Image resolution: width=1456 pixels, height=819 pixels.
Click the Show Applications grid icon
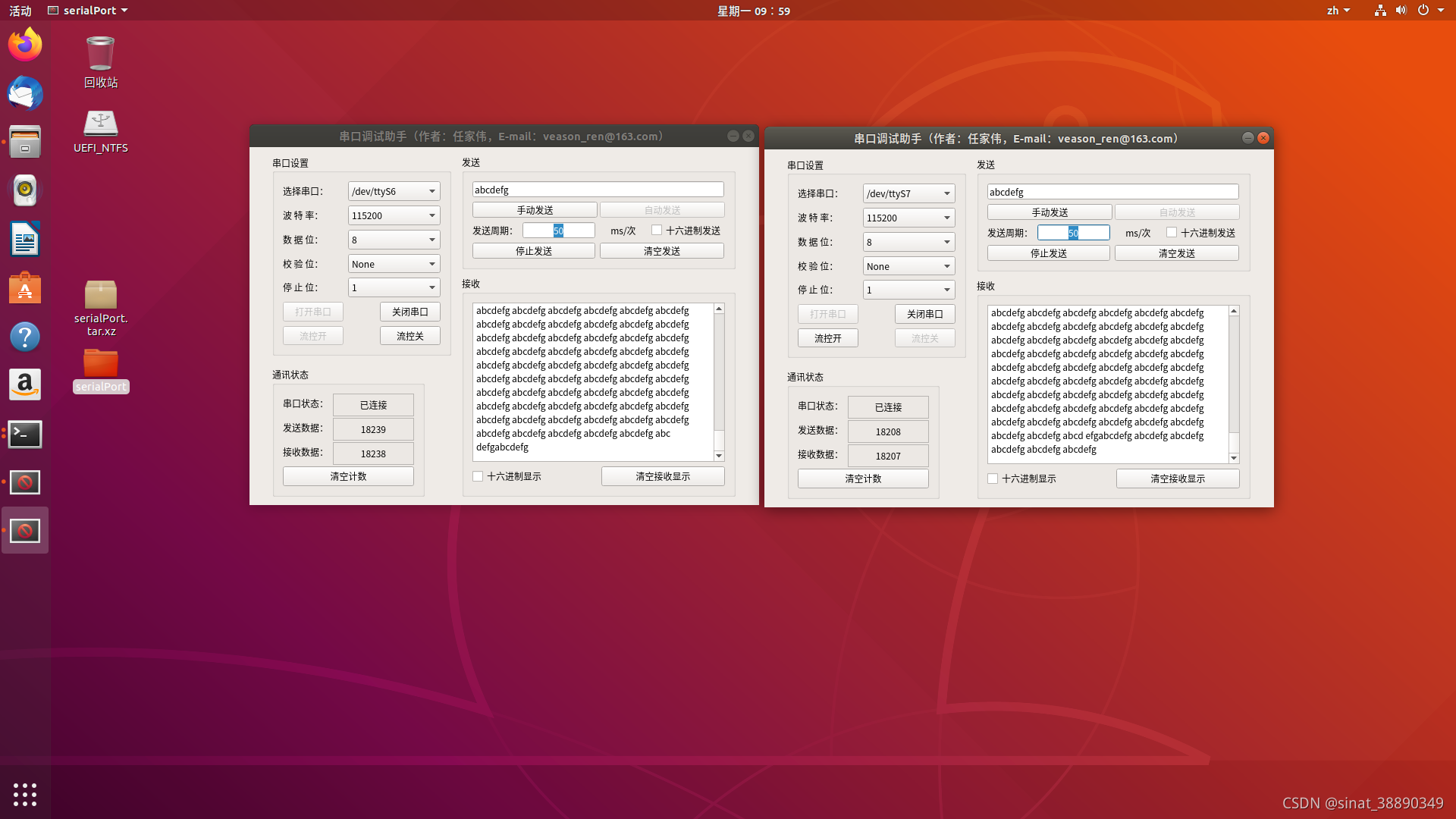[x=25, y=794]
